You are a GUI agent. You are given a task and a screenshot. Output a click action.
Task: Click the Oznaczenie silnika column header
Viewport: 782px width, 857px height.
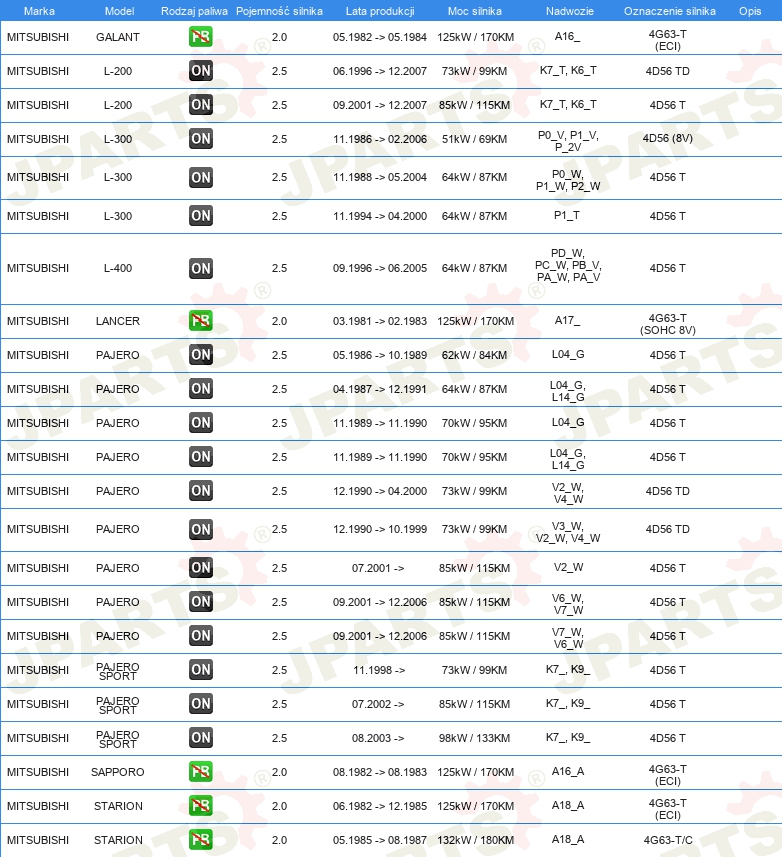(669, 11)
